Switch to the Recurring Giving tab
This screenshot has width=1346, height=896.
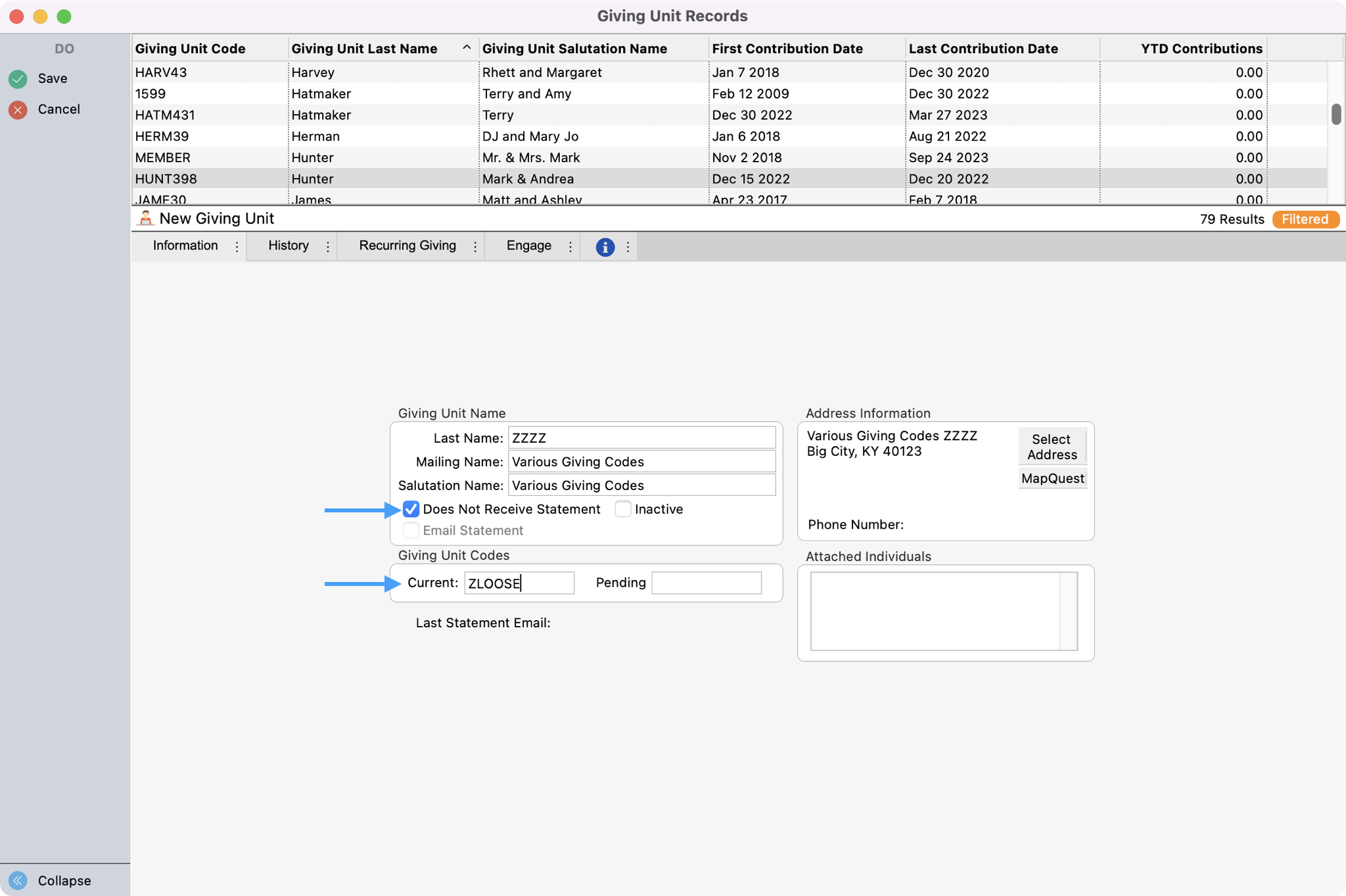click(x=407, y=246)
